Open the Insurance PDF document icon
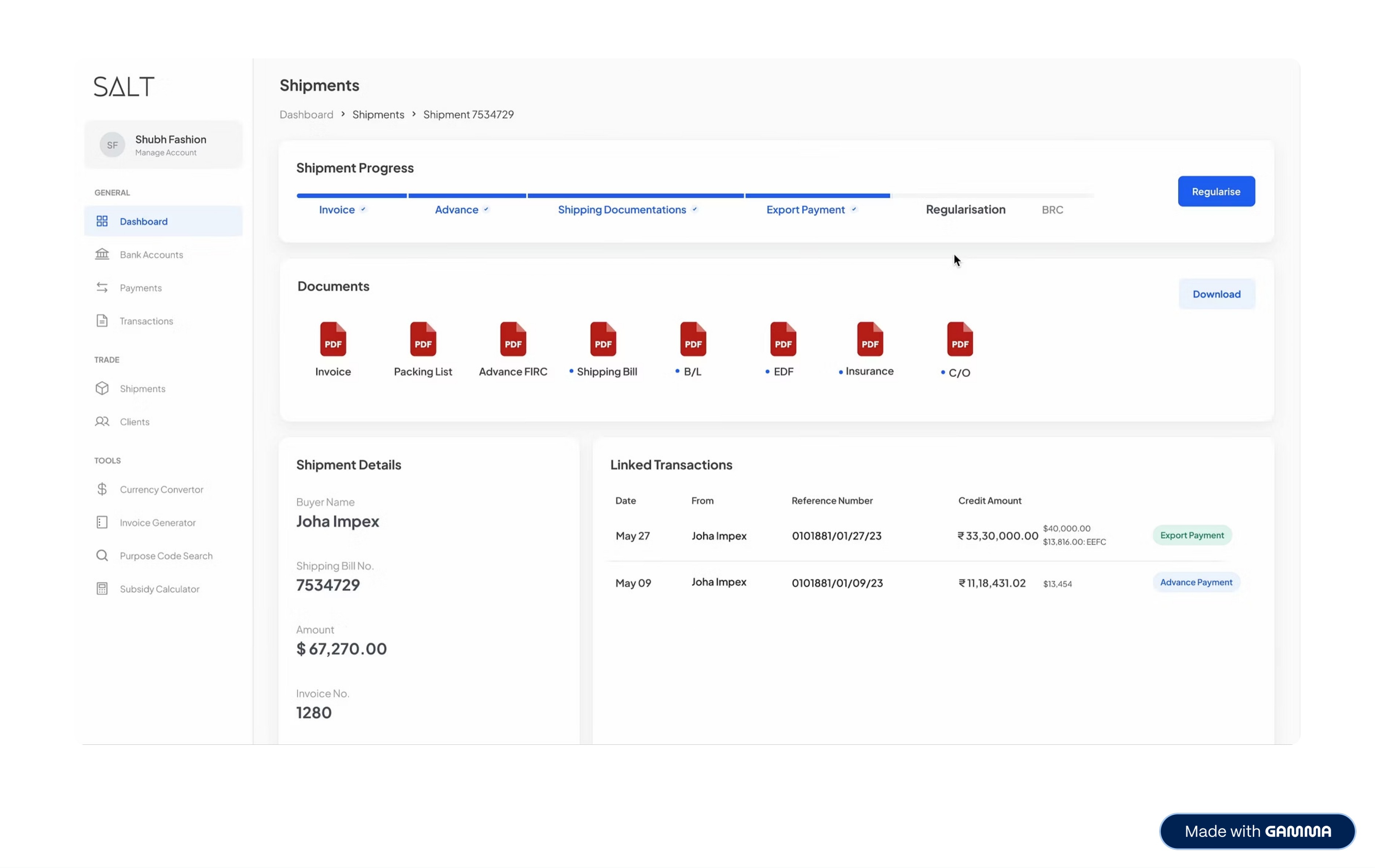This screenshot has height=868, width=1375. point(870,339)
